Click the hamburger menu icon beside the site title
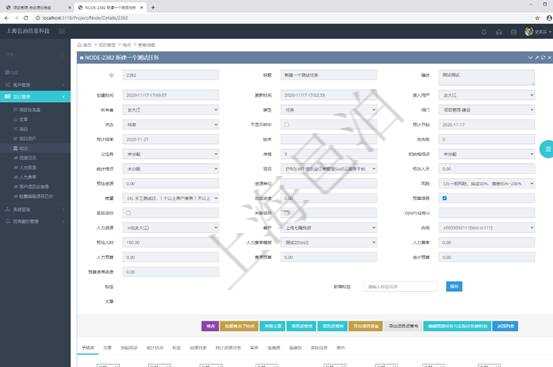The height and width of the screenshot is (367, 553). [x=62, y=31]
